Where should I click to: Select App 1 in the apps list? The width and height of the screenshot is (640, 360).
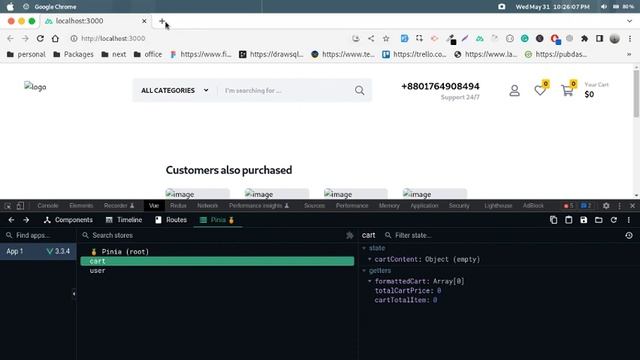click(38, 251)
